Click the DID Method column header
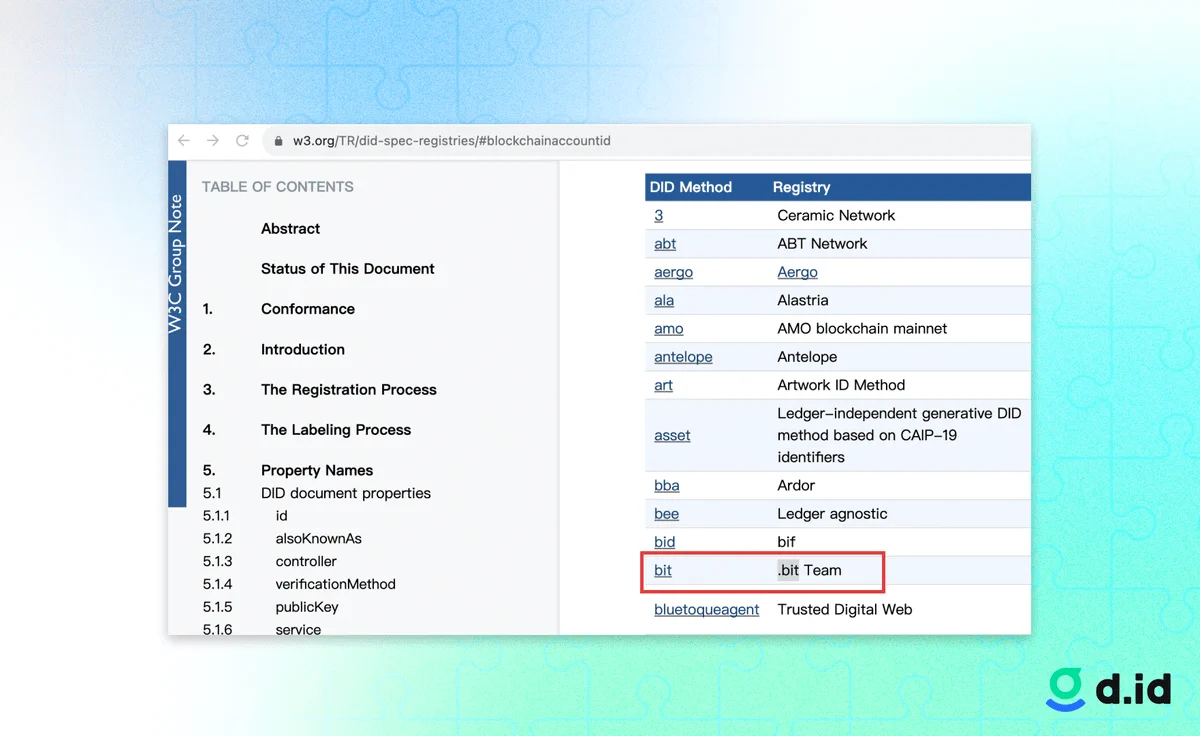The image size is (1200, 736). point(690,187)
